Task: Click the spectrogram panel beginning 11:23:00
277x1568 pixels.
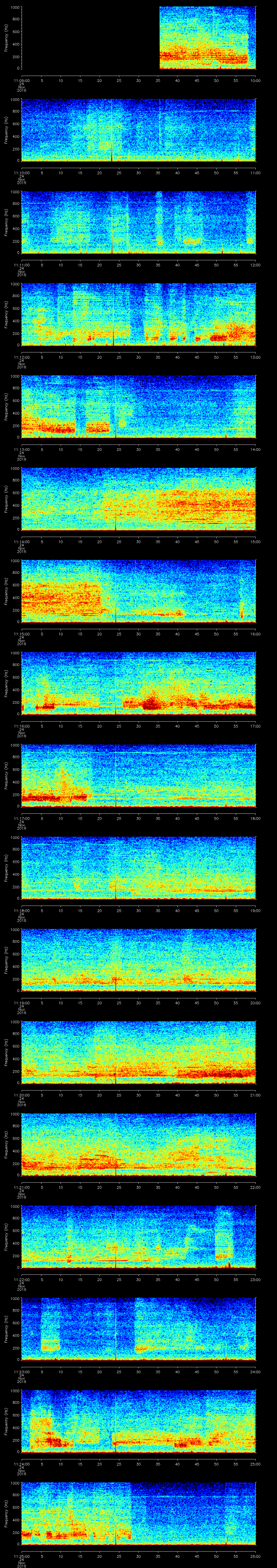Action: [139, 1329]
